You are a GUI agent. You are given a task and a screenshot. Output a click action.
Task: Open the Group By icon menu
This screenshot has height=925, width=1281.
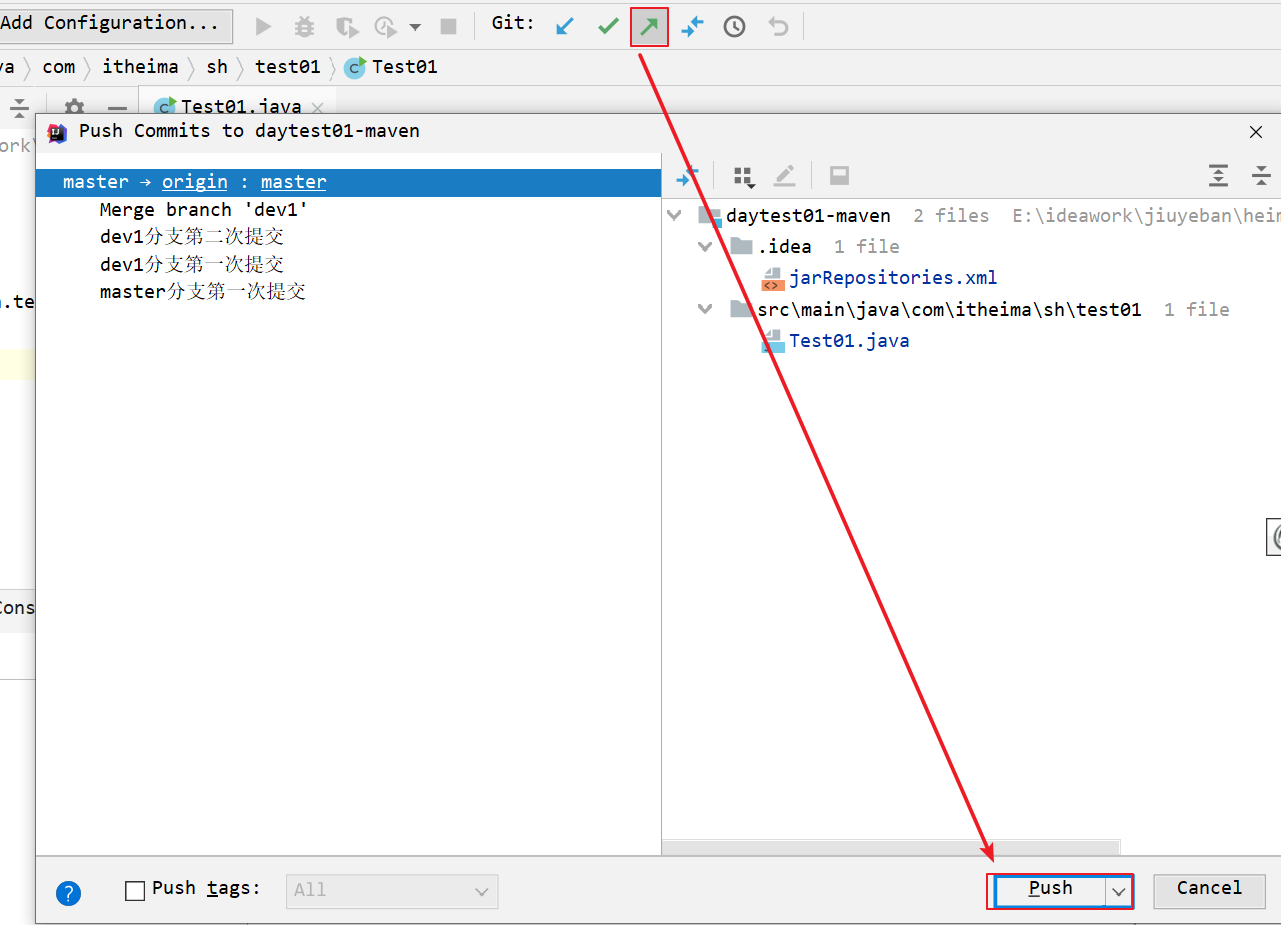click(743, 177)
